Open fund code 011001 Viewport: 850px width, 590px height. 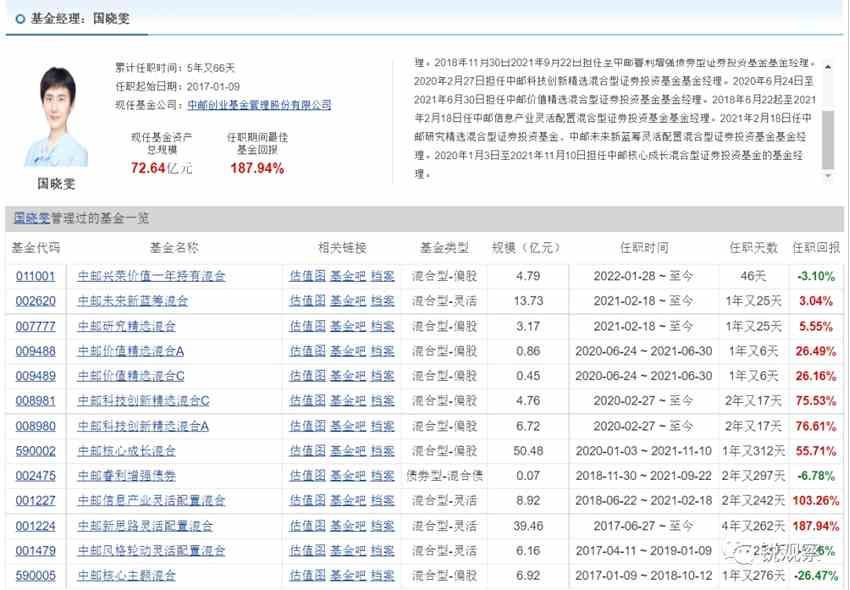tap(35, 277)
